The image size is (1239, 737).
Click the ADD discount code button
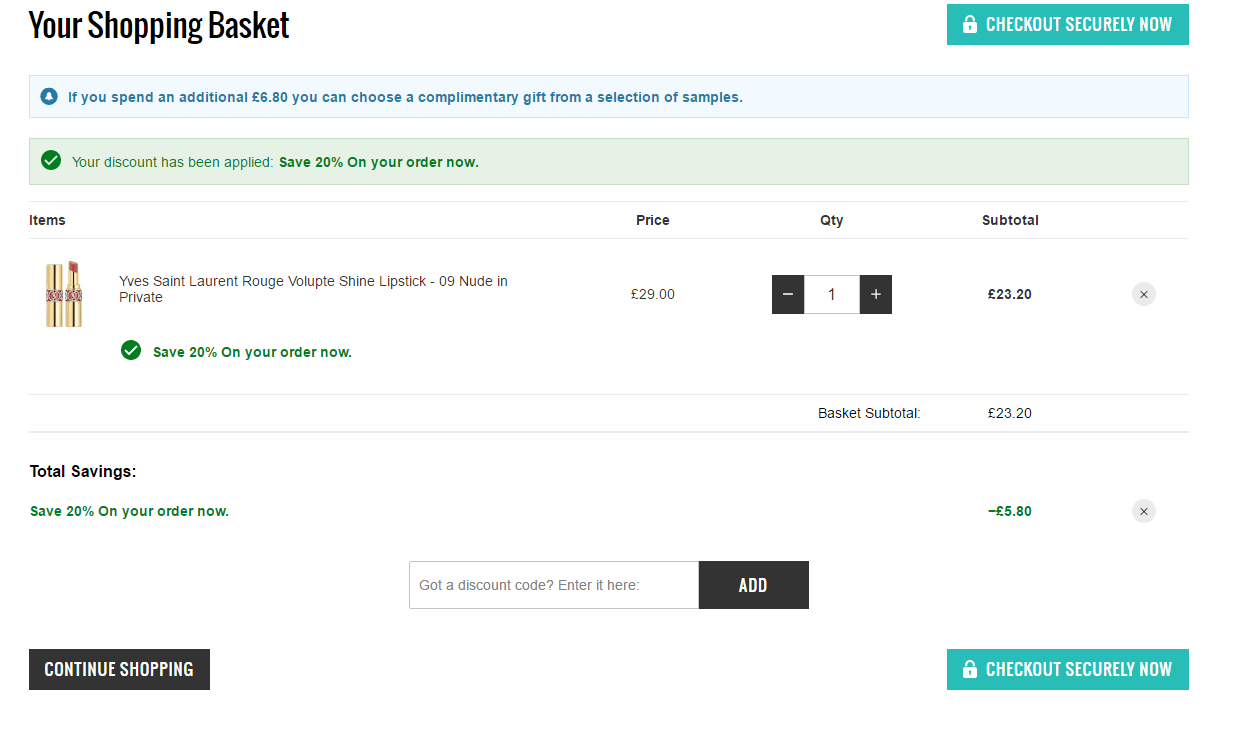(x=754, y=585)
